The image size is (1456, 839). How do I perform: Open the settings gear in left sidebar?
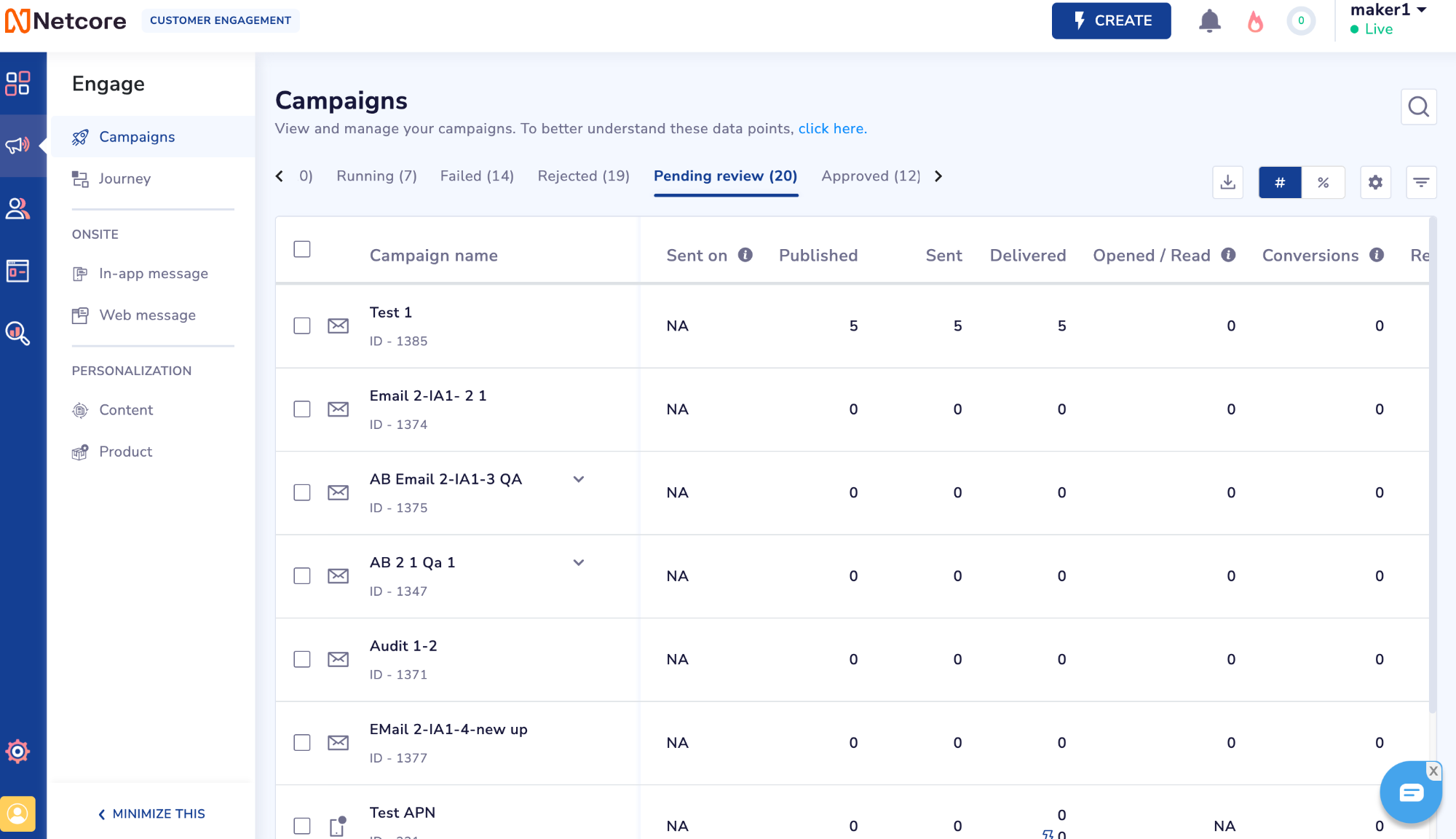point(17,751)
